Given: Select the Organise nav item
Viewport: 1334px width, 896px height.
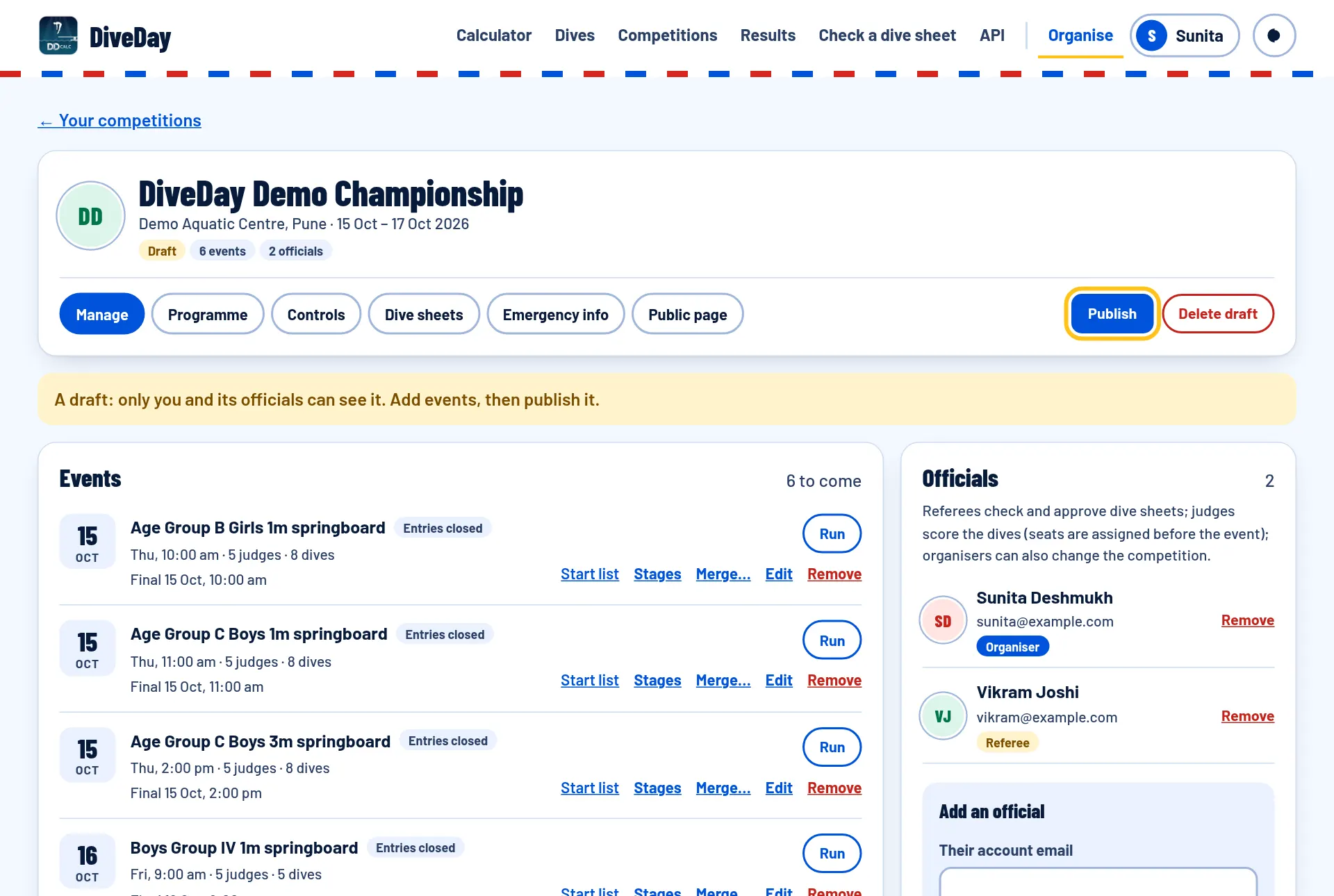Looking at the screenshot, I should tap(1080, 35).
